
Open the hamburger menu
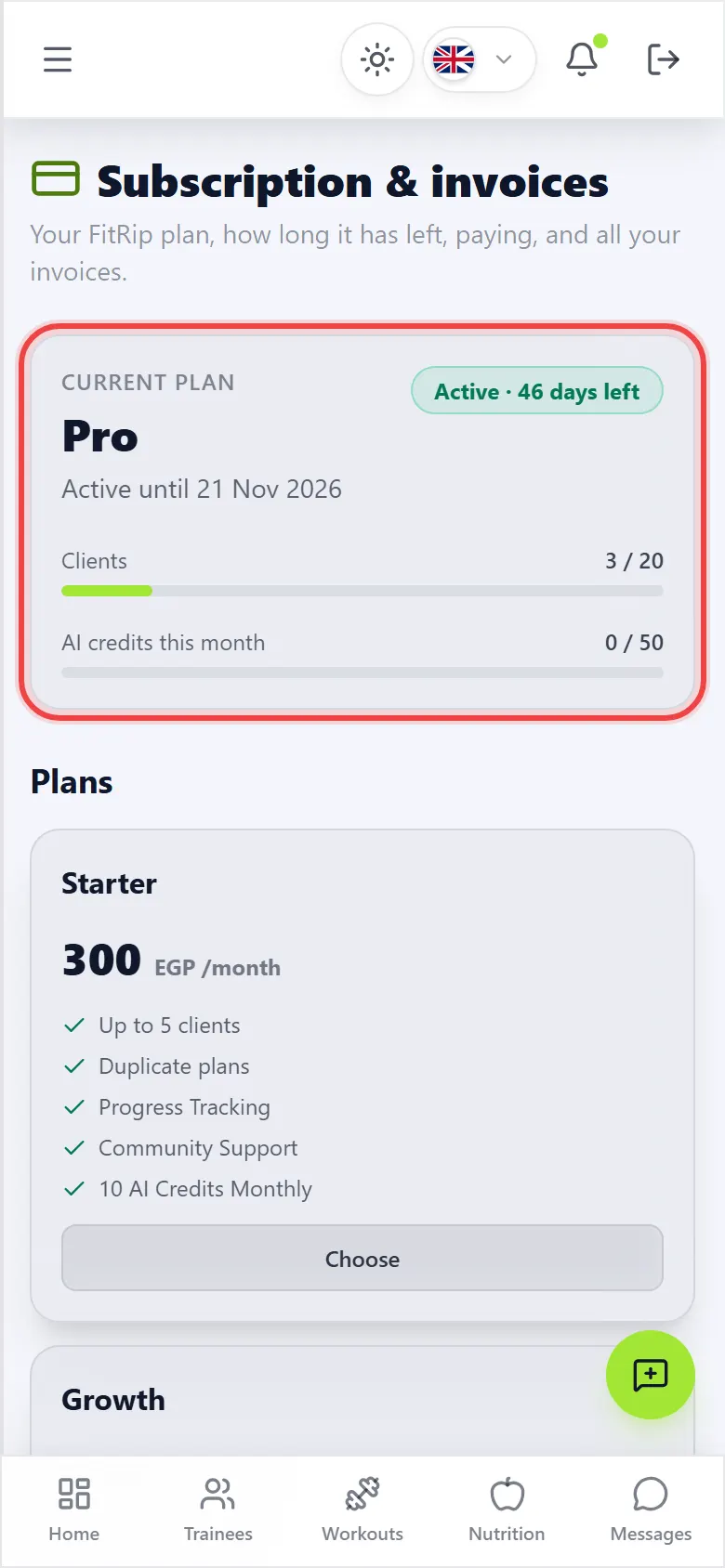tap(58, 59)
